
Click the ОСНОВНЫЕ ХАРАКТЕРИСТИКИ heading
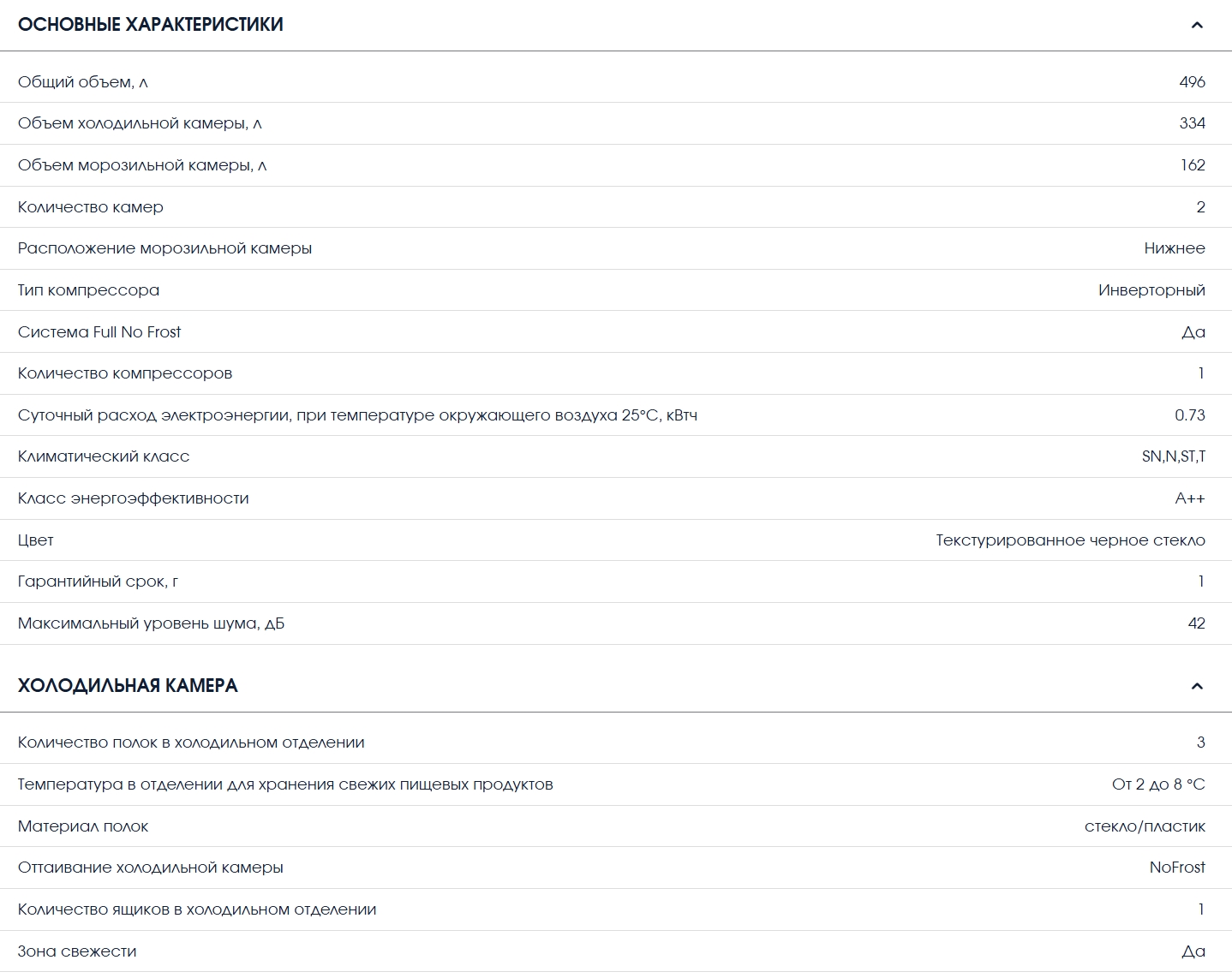(150, 25)
